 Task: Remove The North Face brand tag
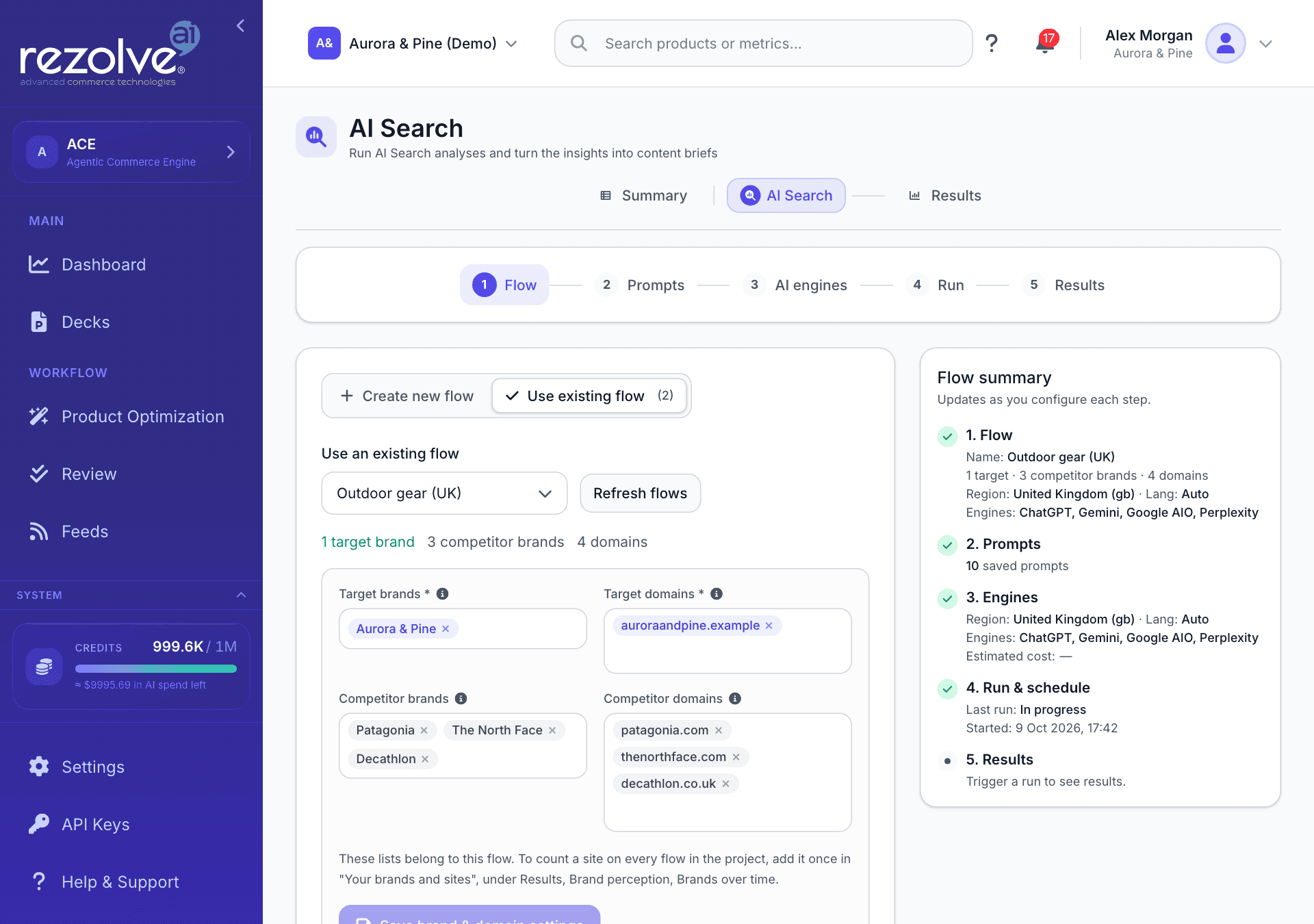tap(552, 730)
